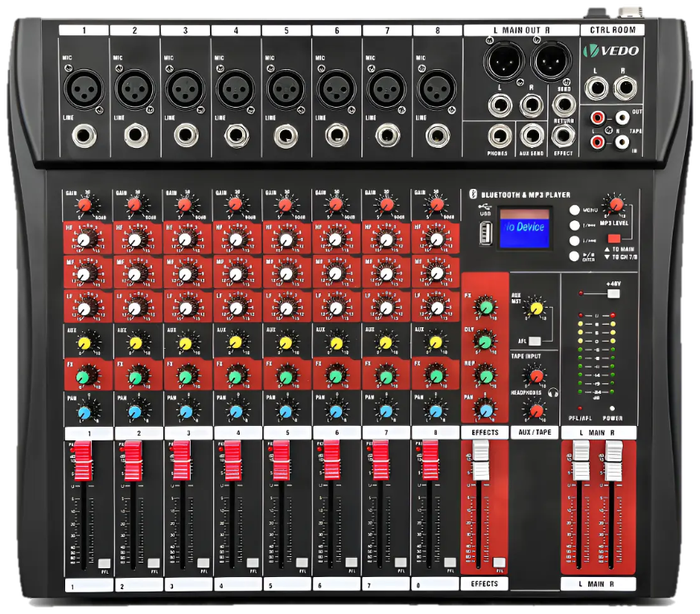Click the green REP repeat knob
Screen dimensions: 700x614
click(x=485, y=375)
